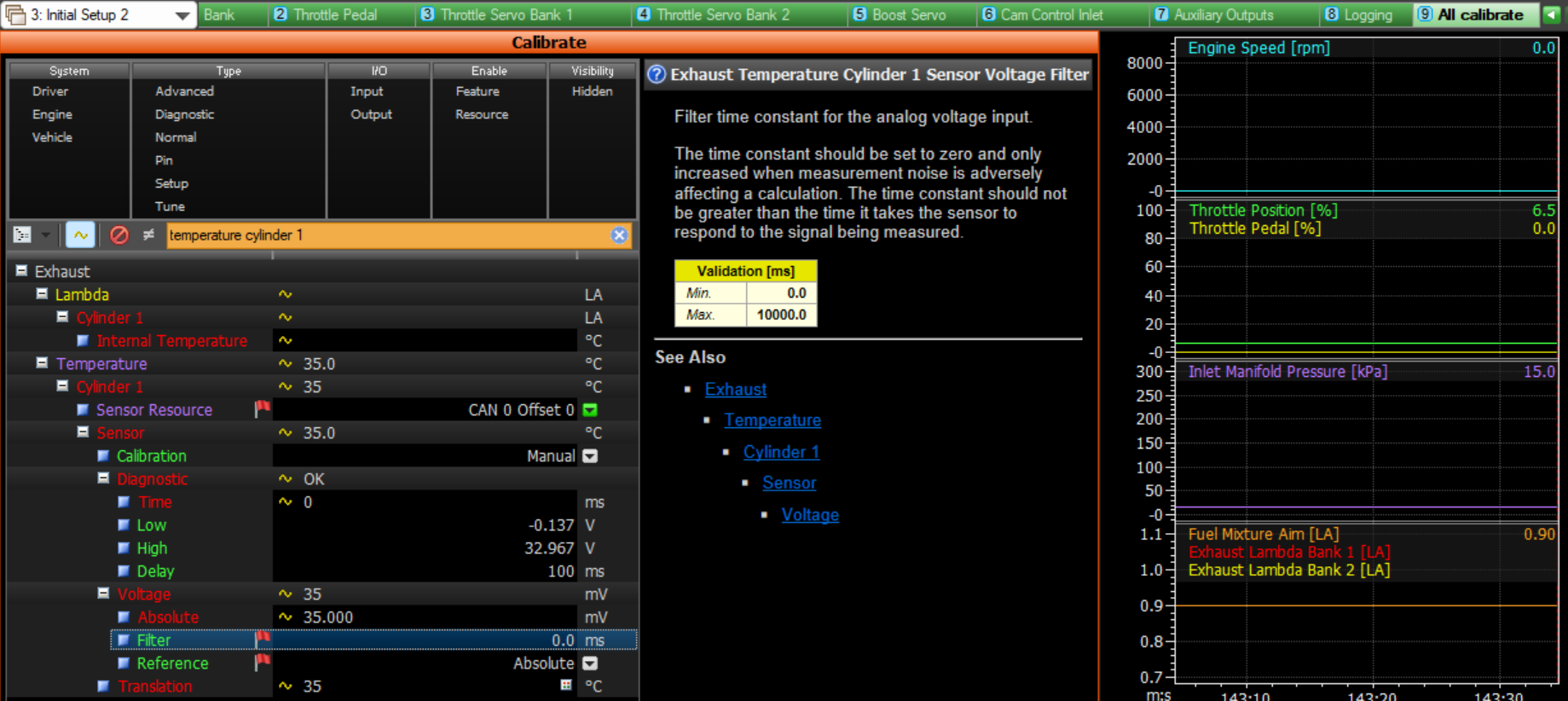This screenshot has width=1568, height=701.
Task: Click the red flag on Sensor Resource row
Action: [263, 409]
